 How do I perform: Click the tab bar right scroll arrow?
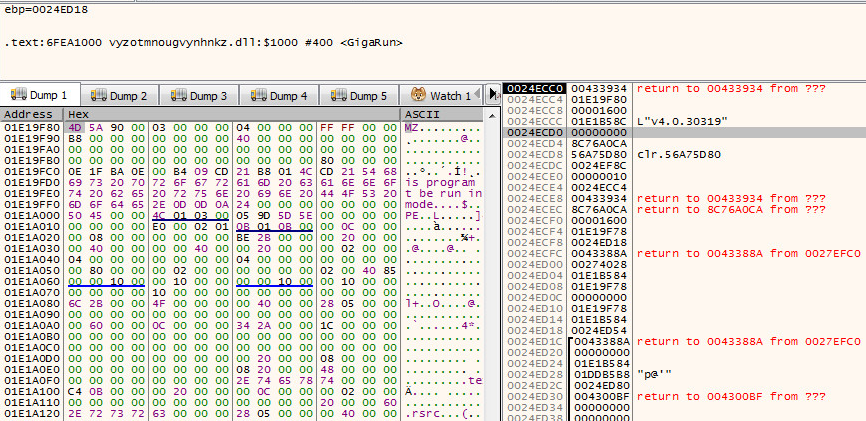pos(493,95)
